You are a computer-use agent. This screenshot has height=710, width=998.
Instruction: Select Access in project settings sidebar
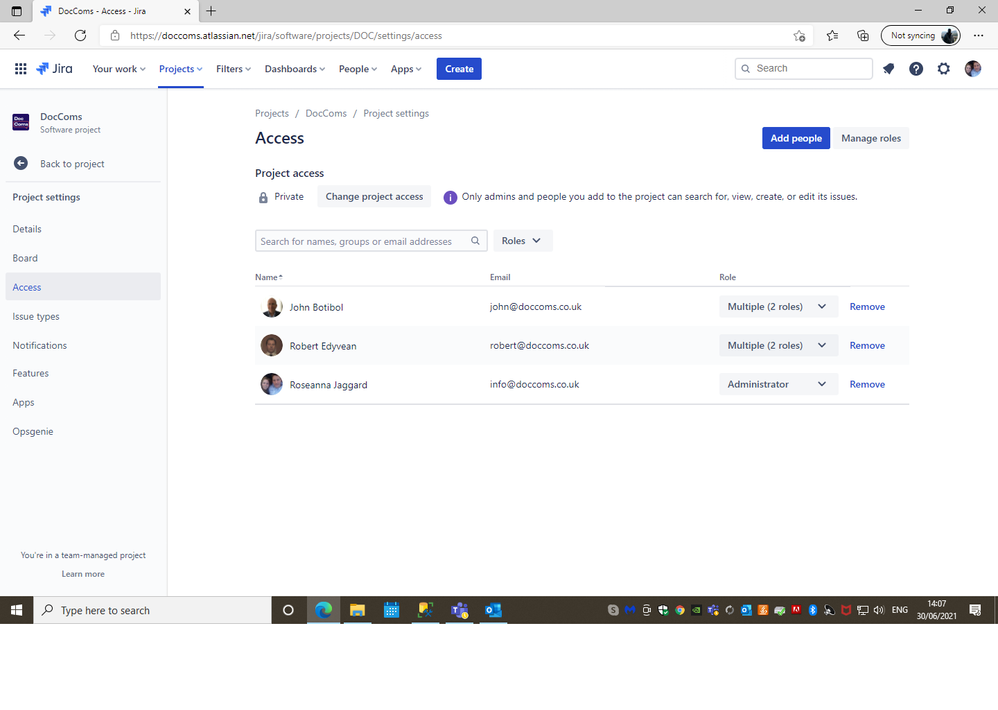(x=83, y=287)
